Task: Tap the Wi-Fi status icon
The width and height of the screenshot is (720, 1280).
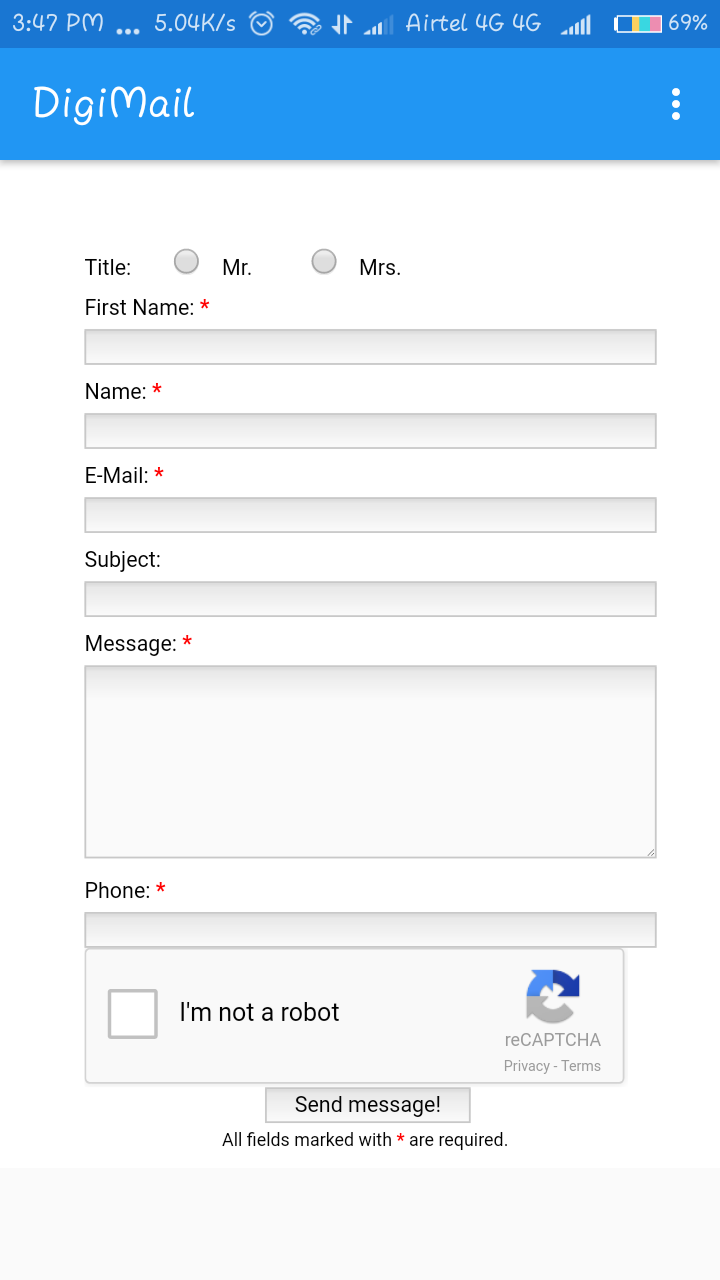Action: click(305, 22)
